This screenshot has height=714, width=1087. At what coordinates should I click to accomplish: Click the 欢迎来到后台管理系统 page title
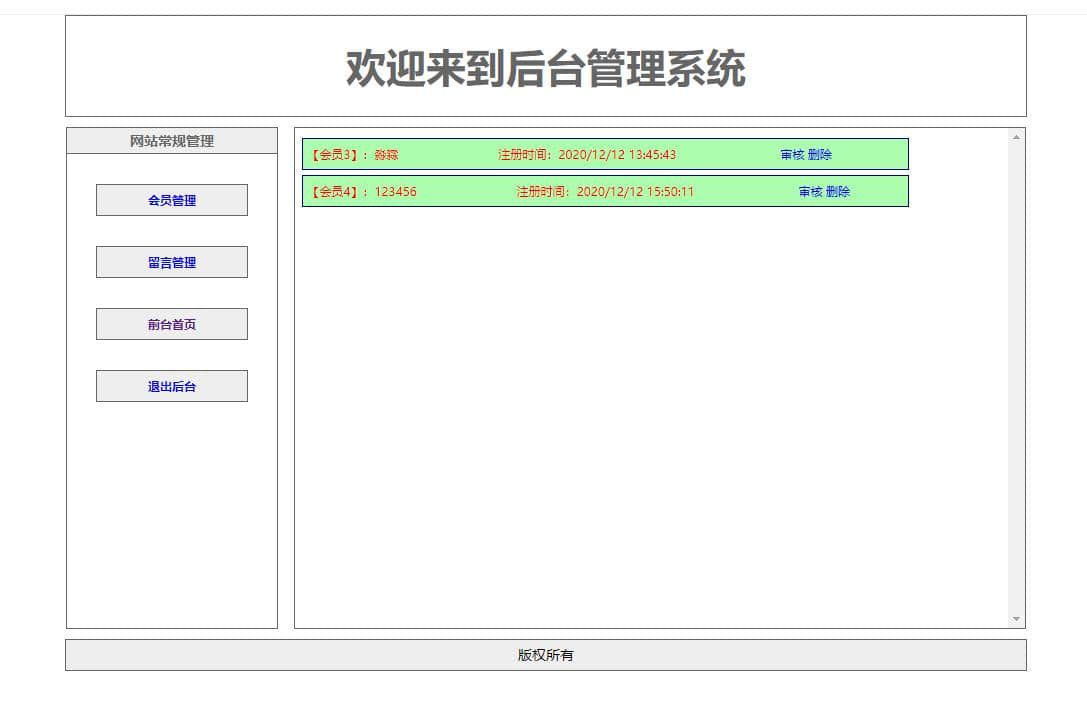coord(546,69)
